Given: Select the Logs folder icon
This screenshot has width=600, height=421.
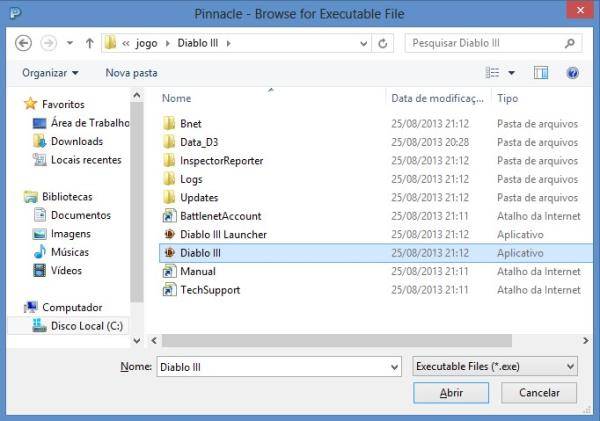Looking at the screenshot, I should tap(169, 178).
